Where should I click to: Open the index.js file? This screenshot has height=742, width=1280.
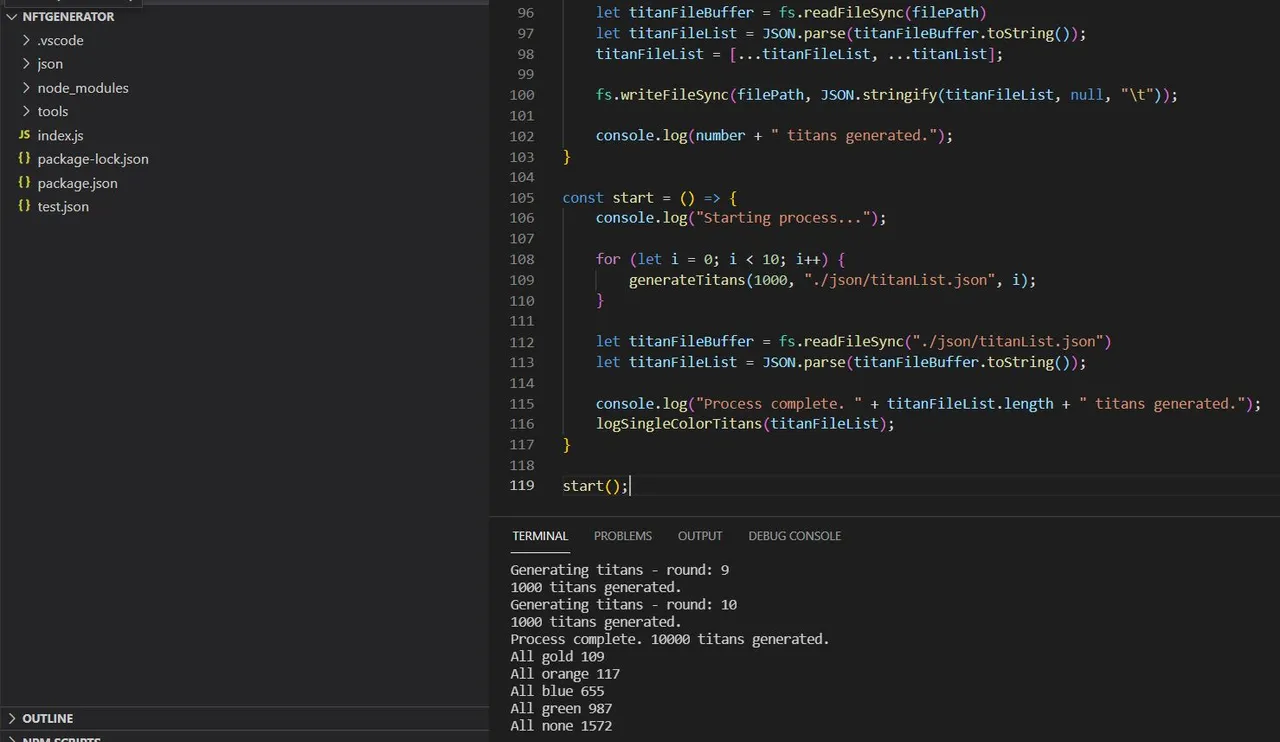pyautogui.click(x=60, y=135)
